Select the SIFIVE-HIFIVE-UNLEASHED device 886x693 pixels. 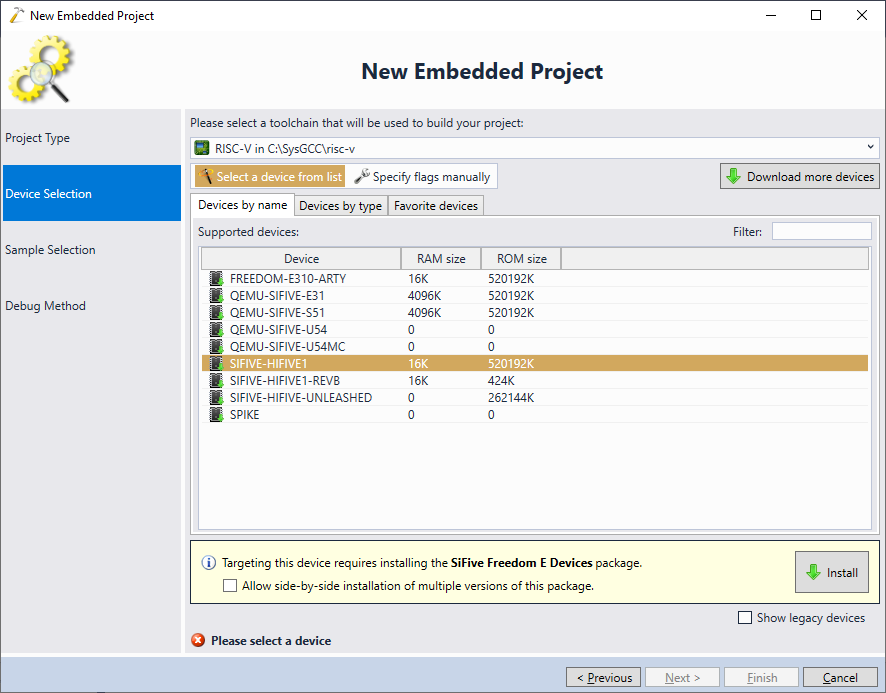point(301,397)
